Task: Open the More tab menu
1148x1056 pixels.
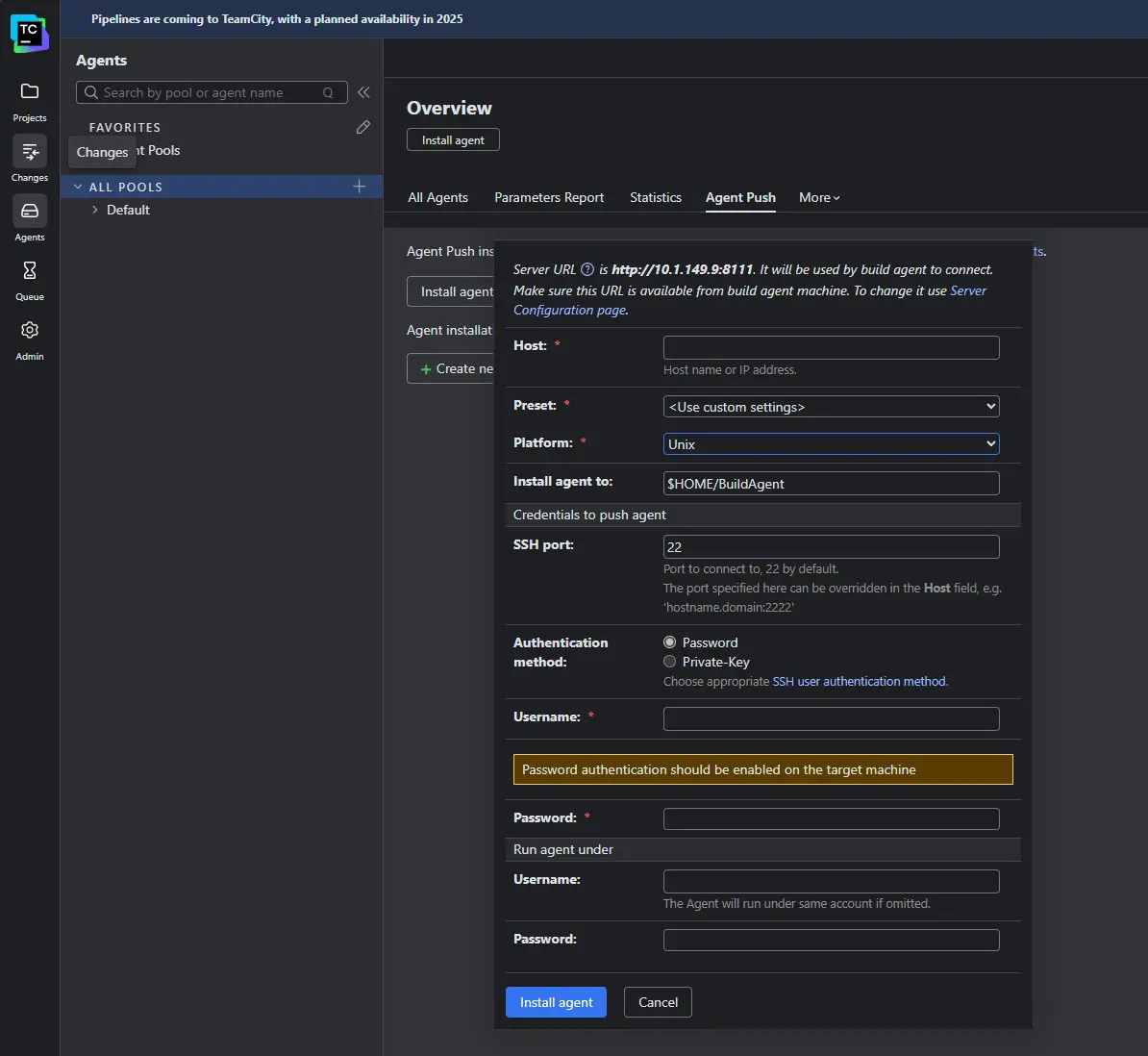Action: (819, 197)
